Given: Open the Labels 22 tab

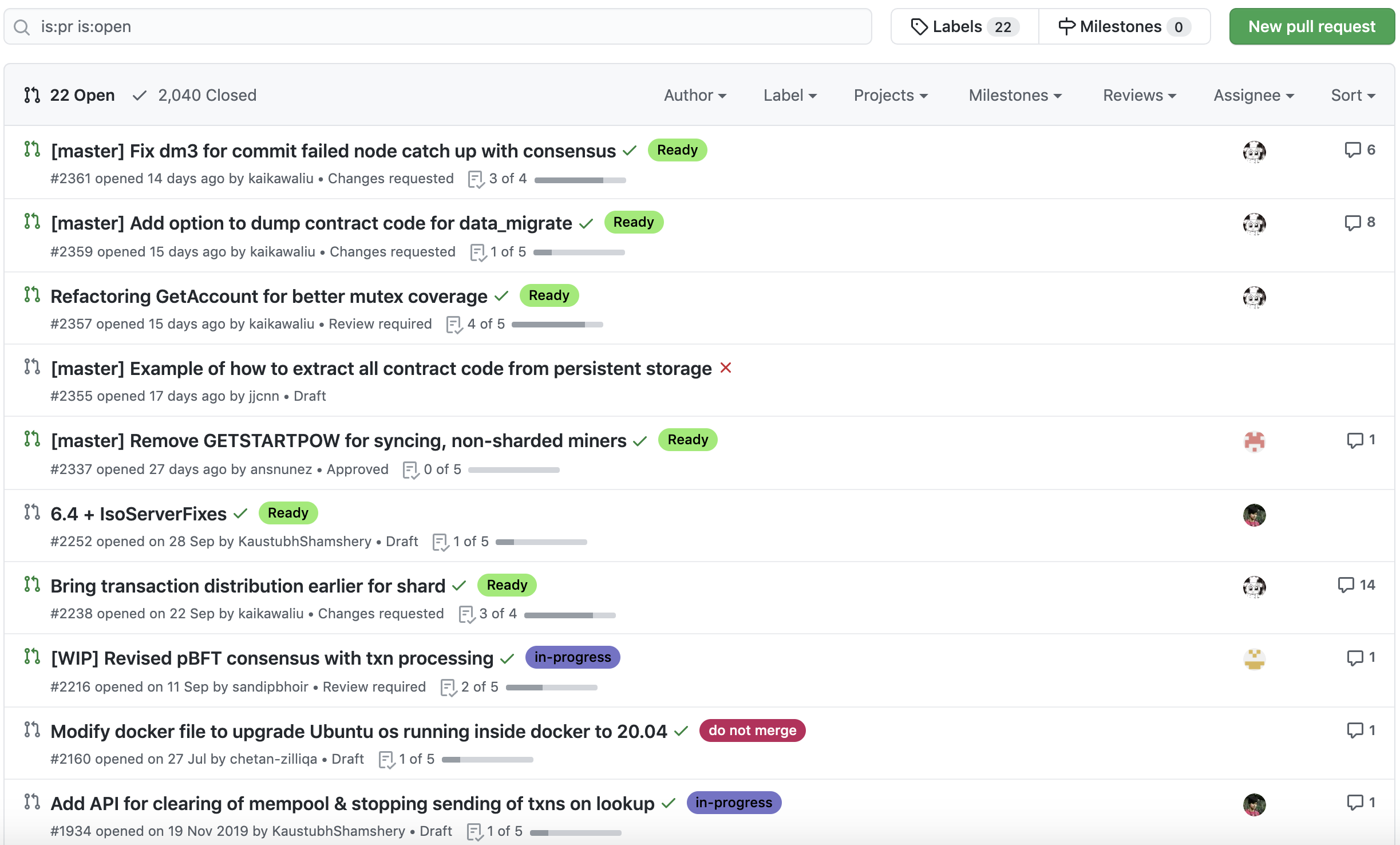Looking at the screenshot, I should click(965, 26).
